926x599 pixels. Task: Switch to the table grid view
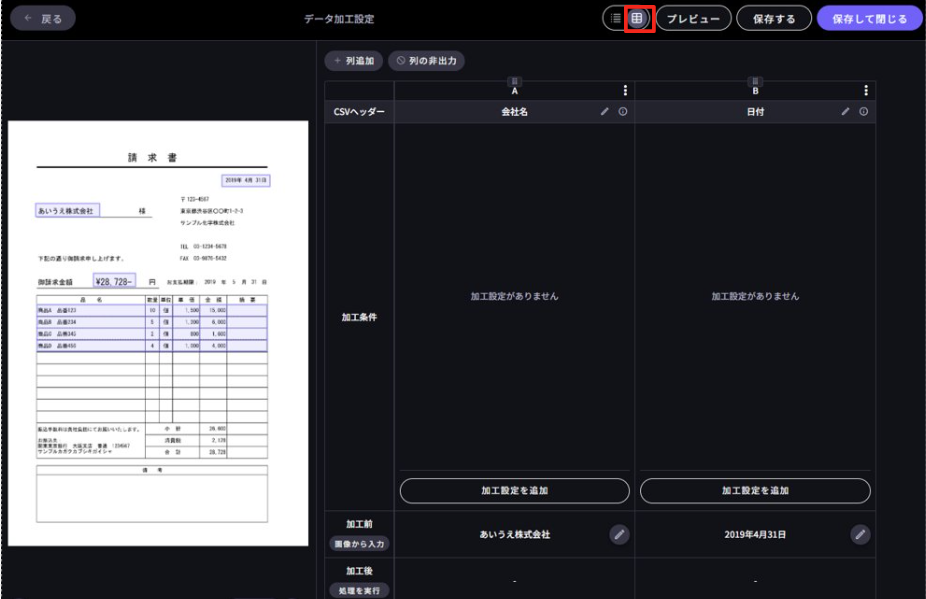(x=638, y=18)
